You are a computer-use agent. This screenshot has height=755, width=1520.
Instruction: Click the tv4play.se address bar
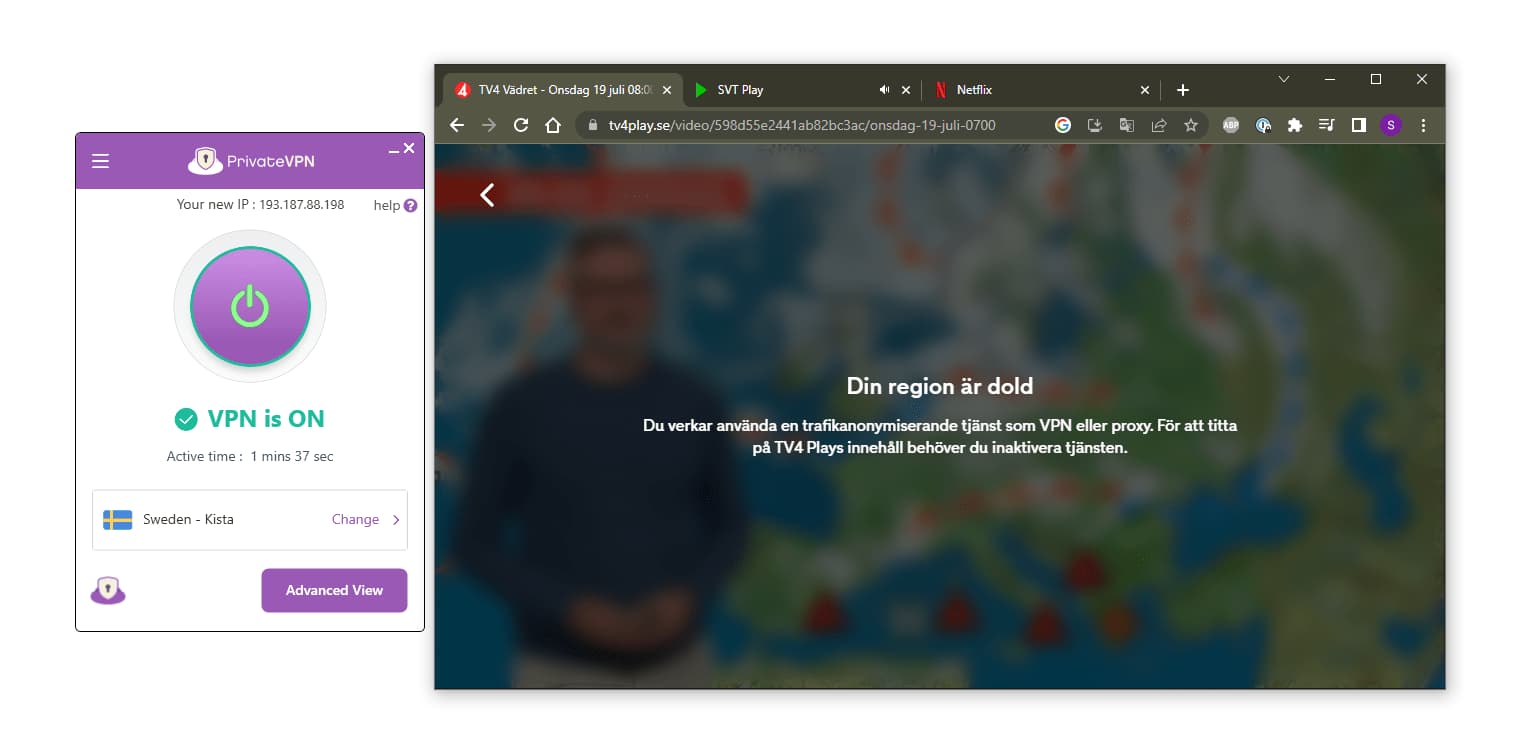802,126
